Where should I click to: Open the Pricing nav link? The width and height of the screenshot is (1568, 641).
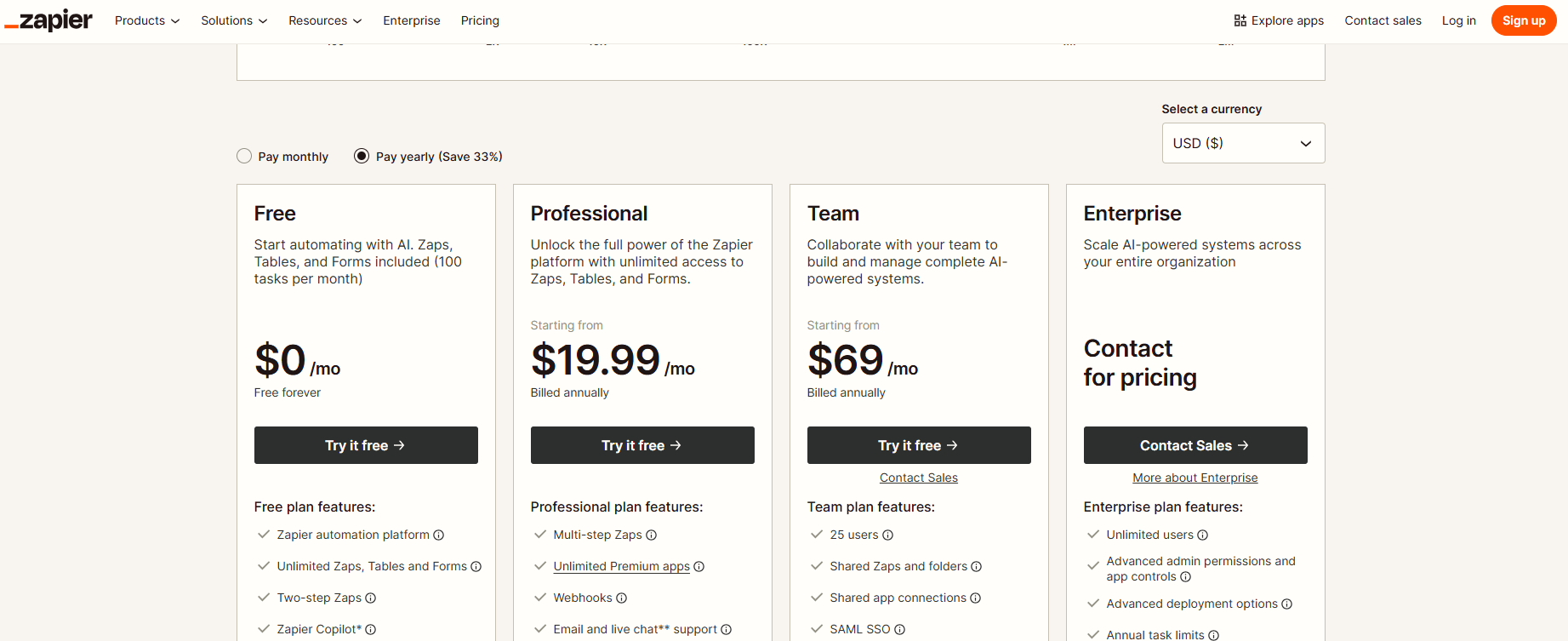(x=480, y=20)
